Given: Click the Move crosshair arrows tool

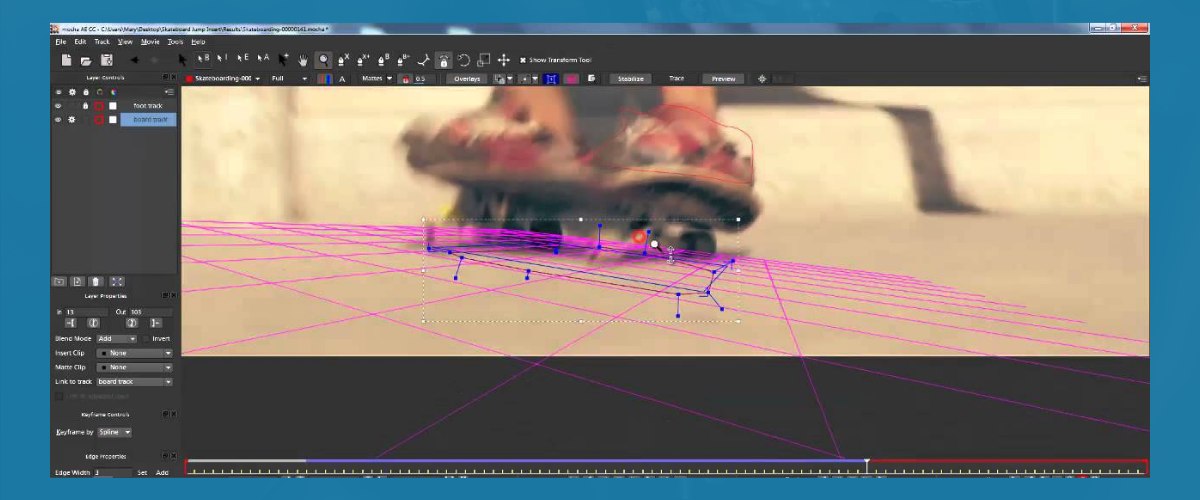Looking at the screenshot, I should 504,60.
